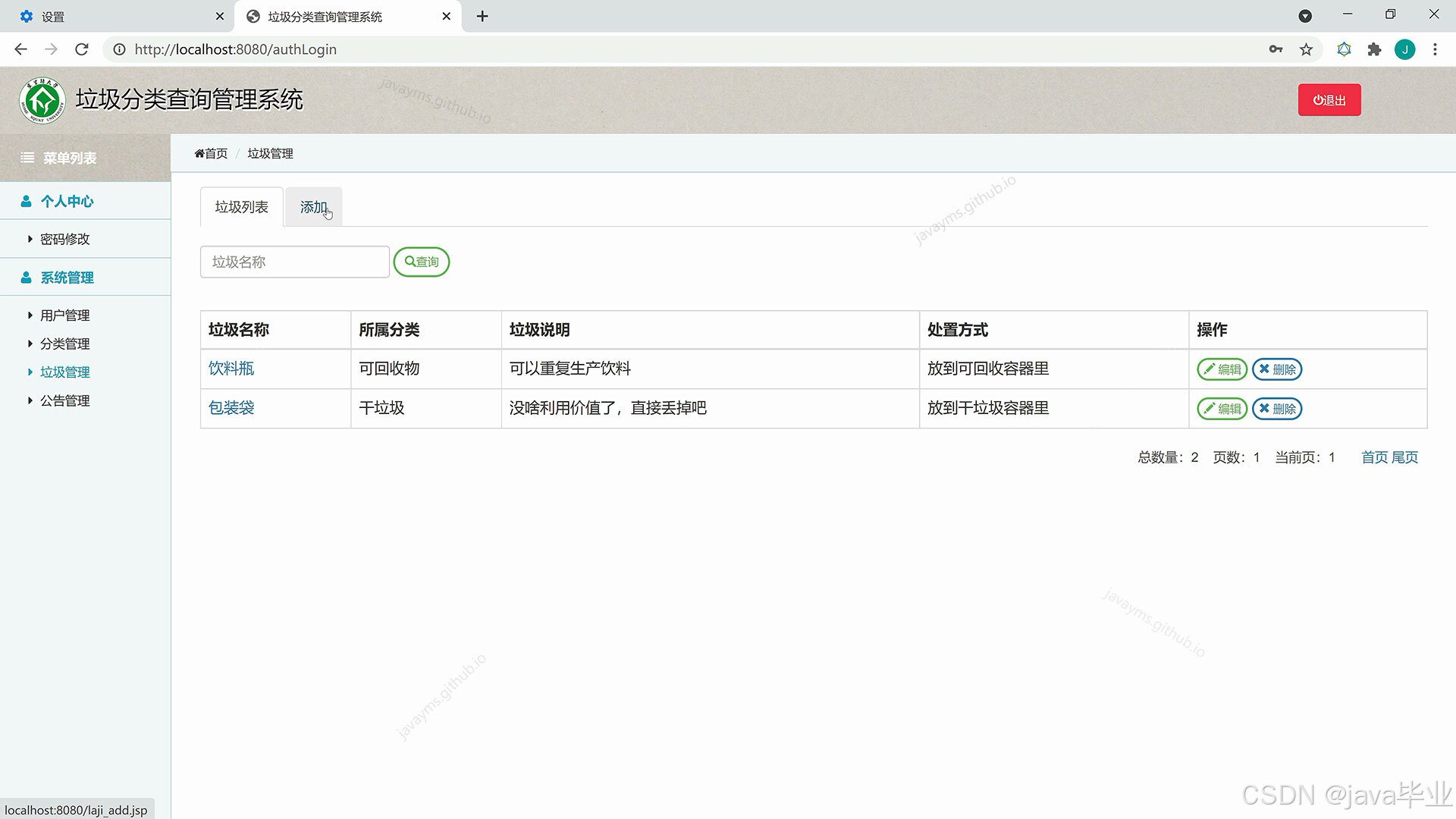The width and height of the screenshot is (1456, 819).
Task: Go to 首页 in breadcrumb
Action: [x=211, y=153]
